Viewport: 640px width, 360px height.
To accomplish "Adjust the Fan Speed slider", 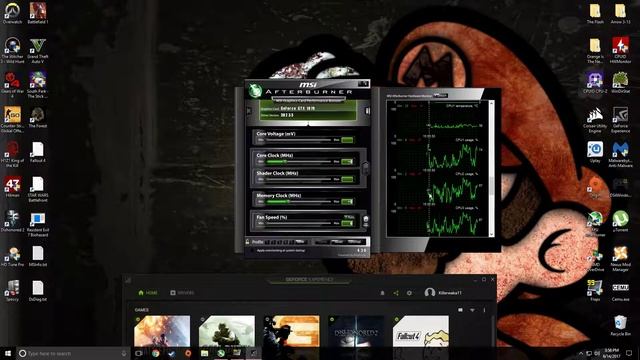I will 299,223.
